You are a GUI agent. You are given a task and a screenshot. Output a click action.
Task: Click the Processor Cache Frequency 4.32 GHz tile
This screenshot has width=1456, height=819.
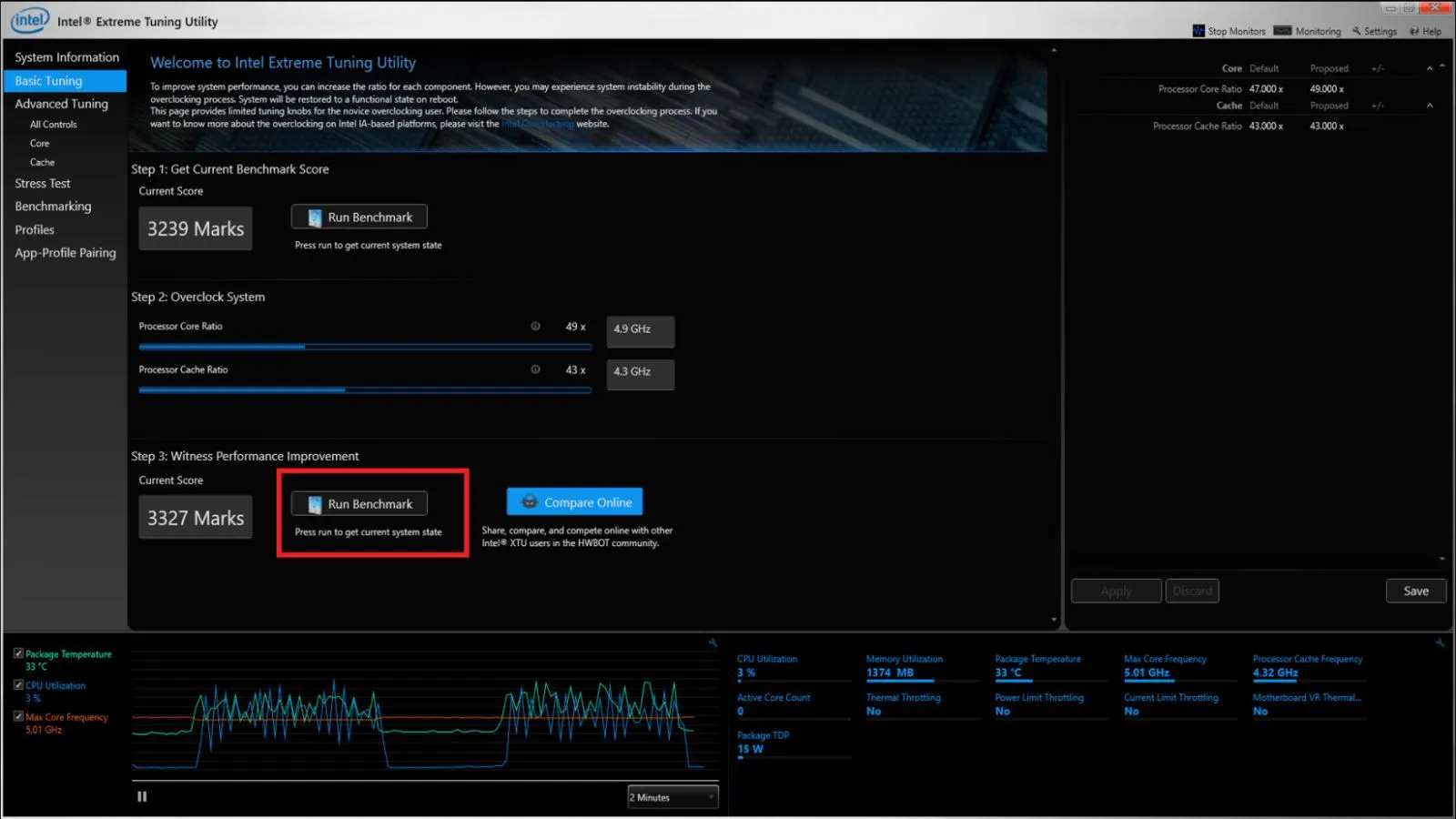point(1309,667)
